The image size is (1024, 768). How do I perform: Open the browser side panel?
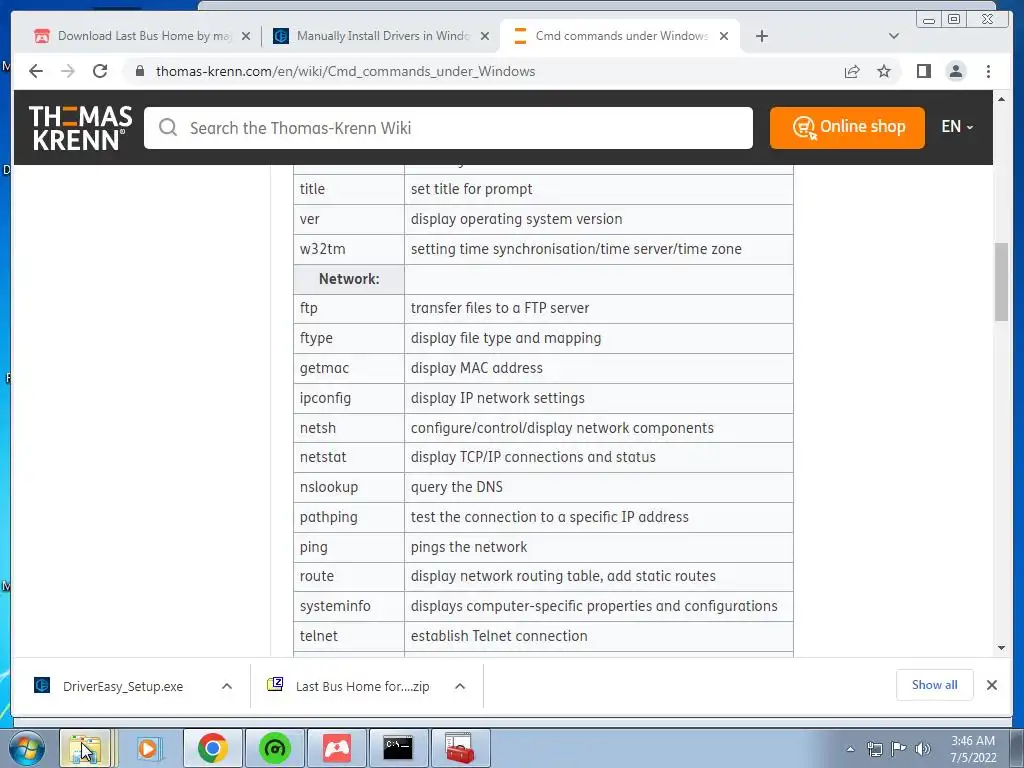tap(923, 71)
